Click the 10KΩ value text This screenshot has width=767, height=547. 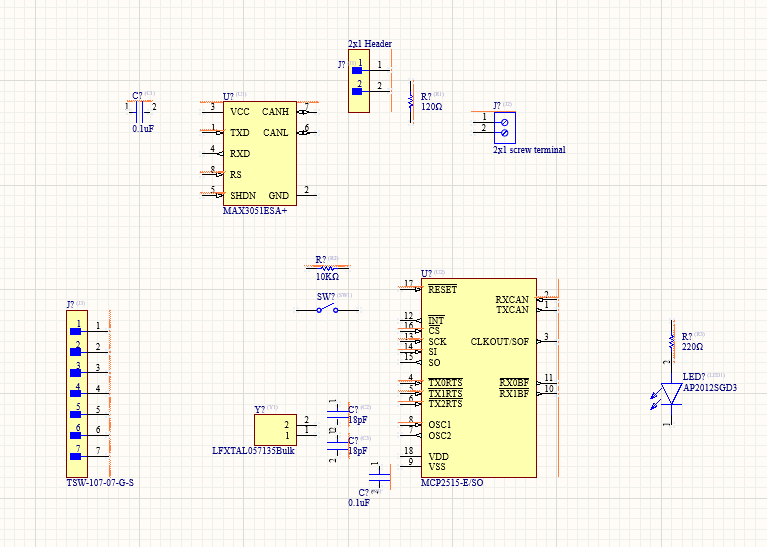pos(327,276)
